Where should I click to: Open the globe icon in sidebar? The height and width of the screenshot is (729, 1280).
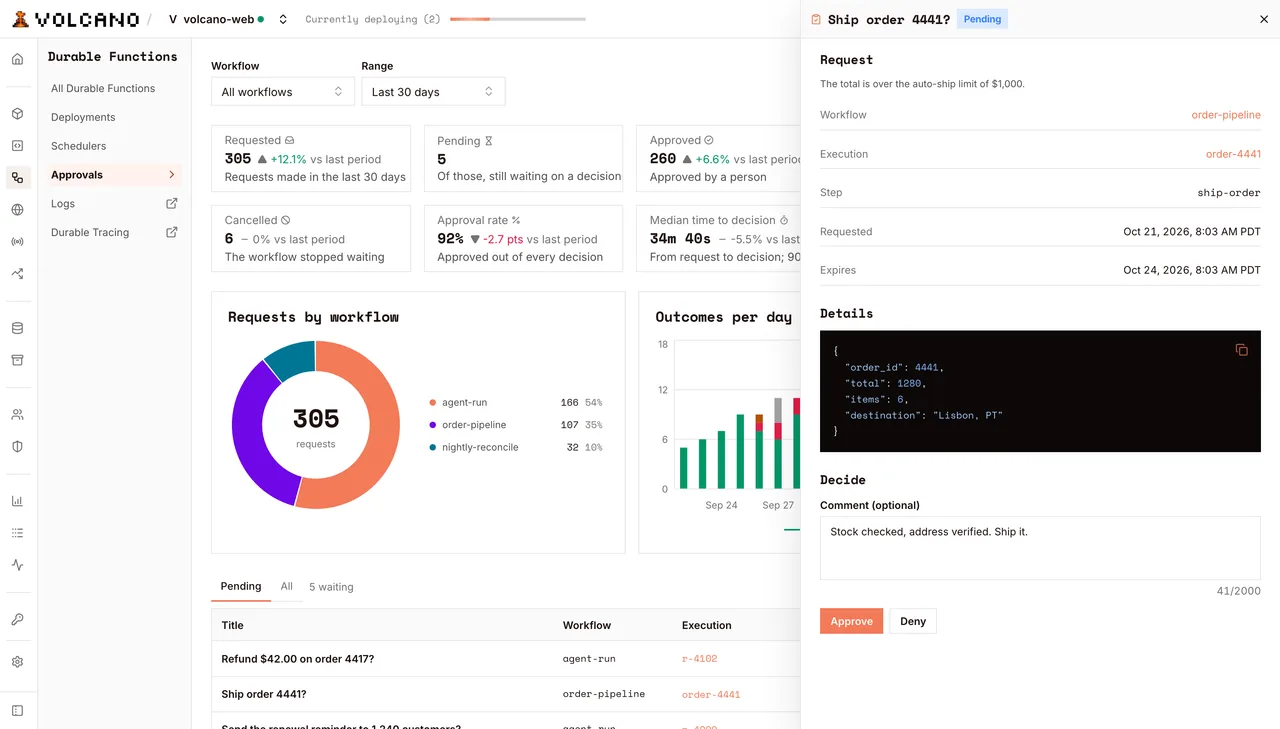[x=17, y=210]
